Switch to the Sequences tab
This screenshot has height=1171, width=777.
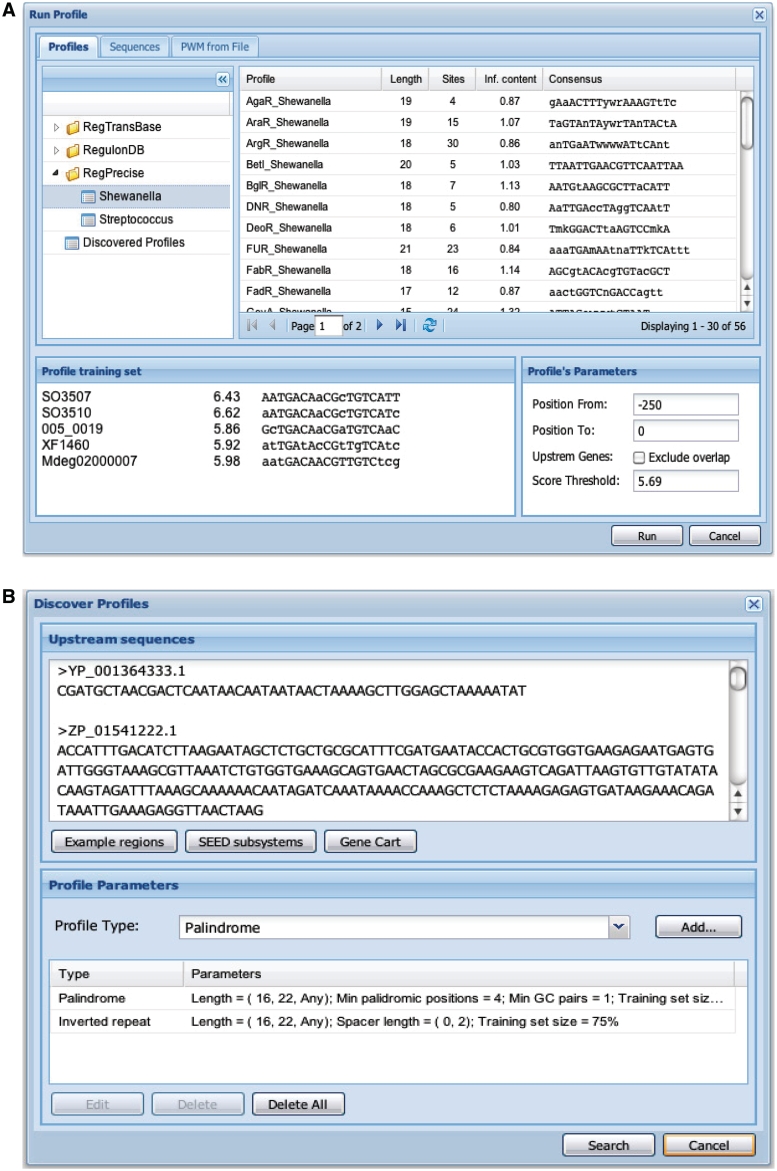point(133,47)
